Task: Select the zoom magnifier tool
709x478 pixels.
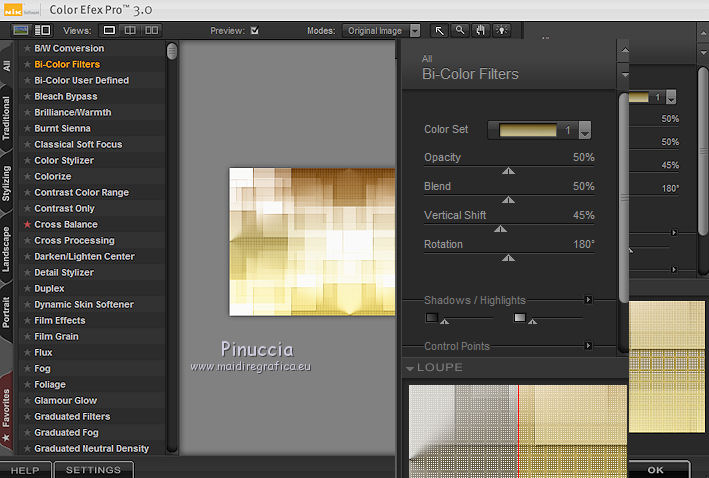Action: point(460,30)
